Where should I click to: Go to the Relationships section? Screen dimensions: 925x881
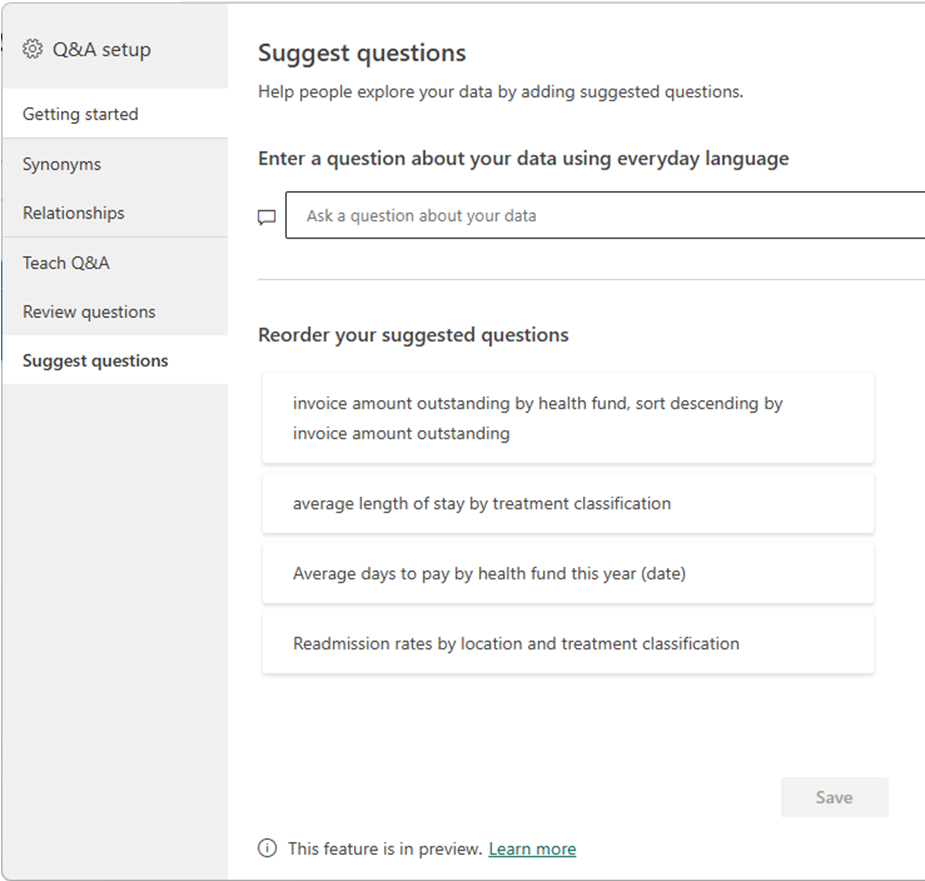click(74, 213)
